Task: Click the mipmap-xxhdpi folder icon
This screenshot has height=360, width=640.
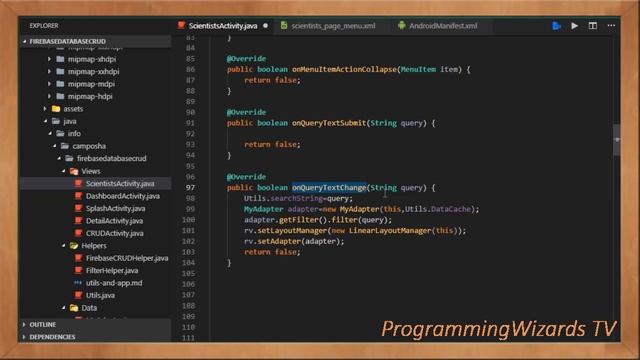Action: (60, 71)
